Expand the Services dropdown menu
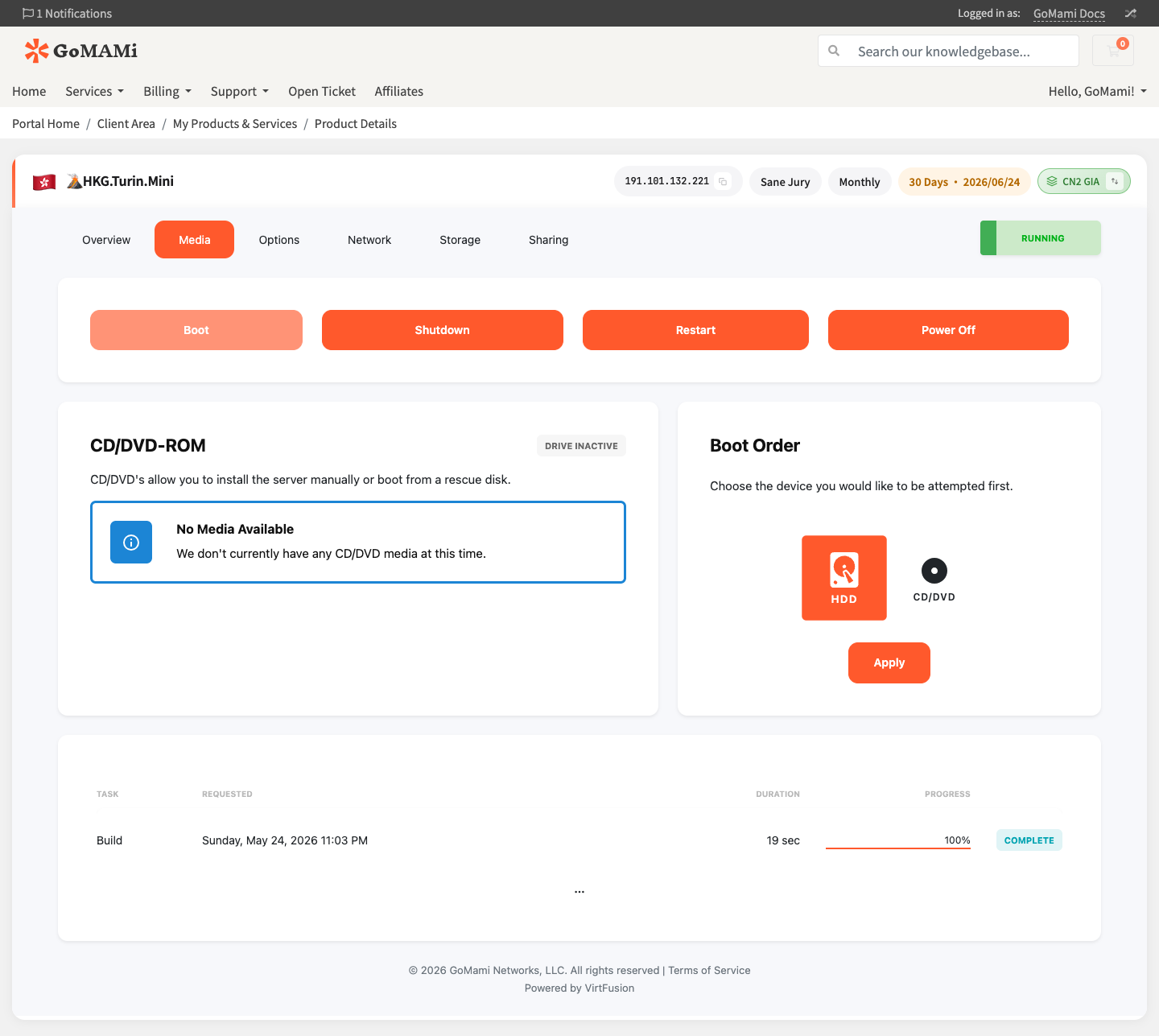This screenshot has height=1036, width=1159. tap(95, 92)
